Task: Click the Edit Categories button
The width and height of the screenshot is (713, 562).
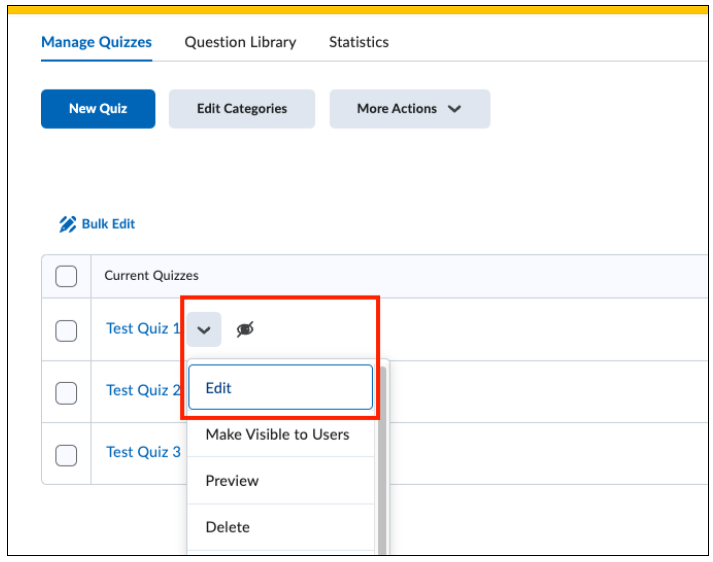Action: [x=242, y=109]
